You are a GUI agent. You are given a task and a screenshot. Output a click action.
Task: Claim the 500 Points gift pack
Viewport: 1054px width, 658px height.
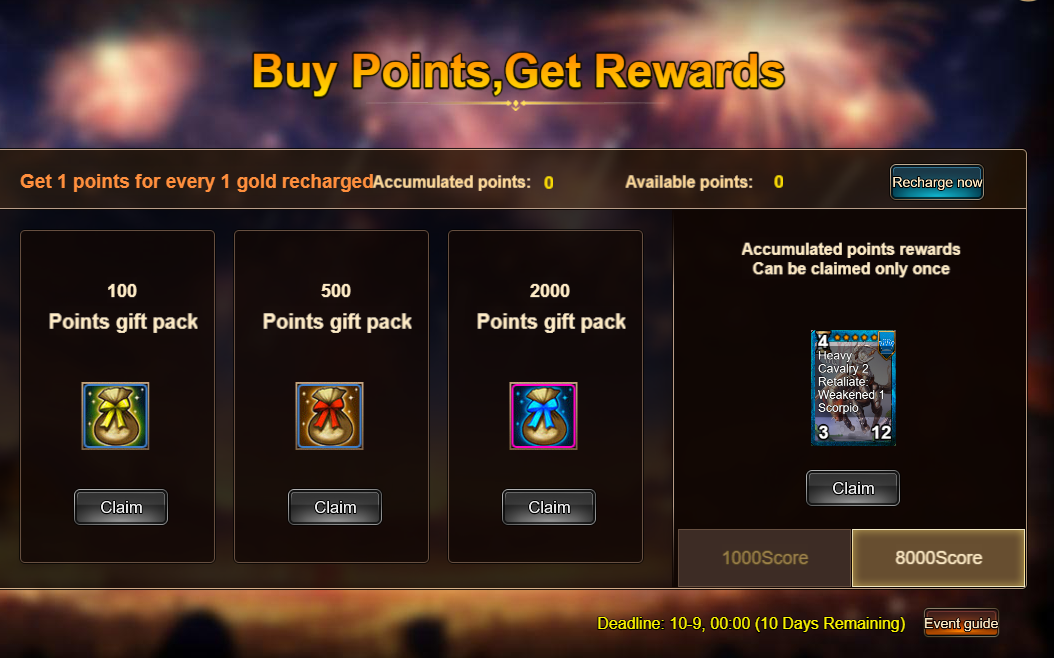coord(335,507)
